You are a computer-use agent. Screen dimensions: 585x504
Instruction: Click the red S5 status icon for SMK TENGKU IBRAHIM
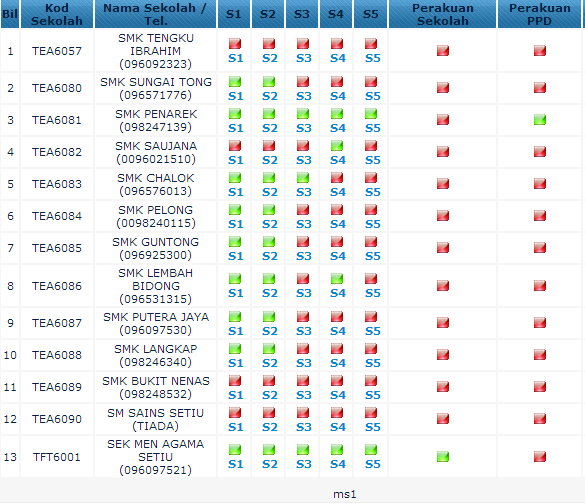click(x=371, y=44)
